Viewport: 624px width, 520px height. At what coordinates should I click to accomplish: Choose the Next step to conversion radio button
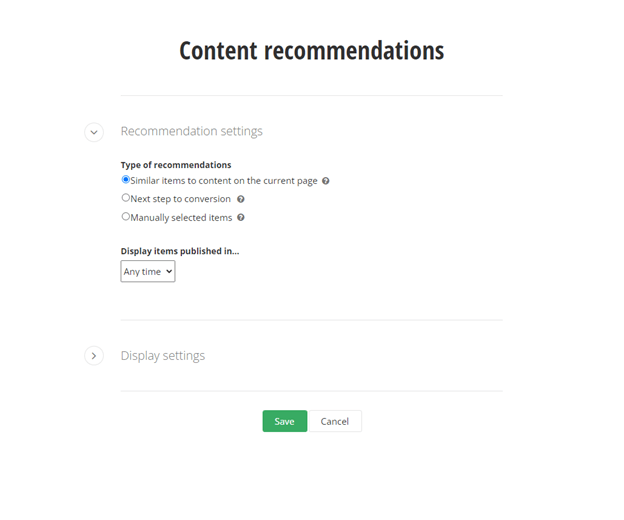[126, 198]
